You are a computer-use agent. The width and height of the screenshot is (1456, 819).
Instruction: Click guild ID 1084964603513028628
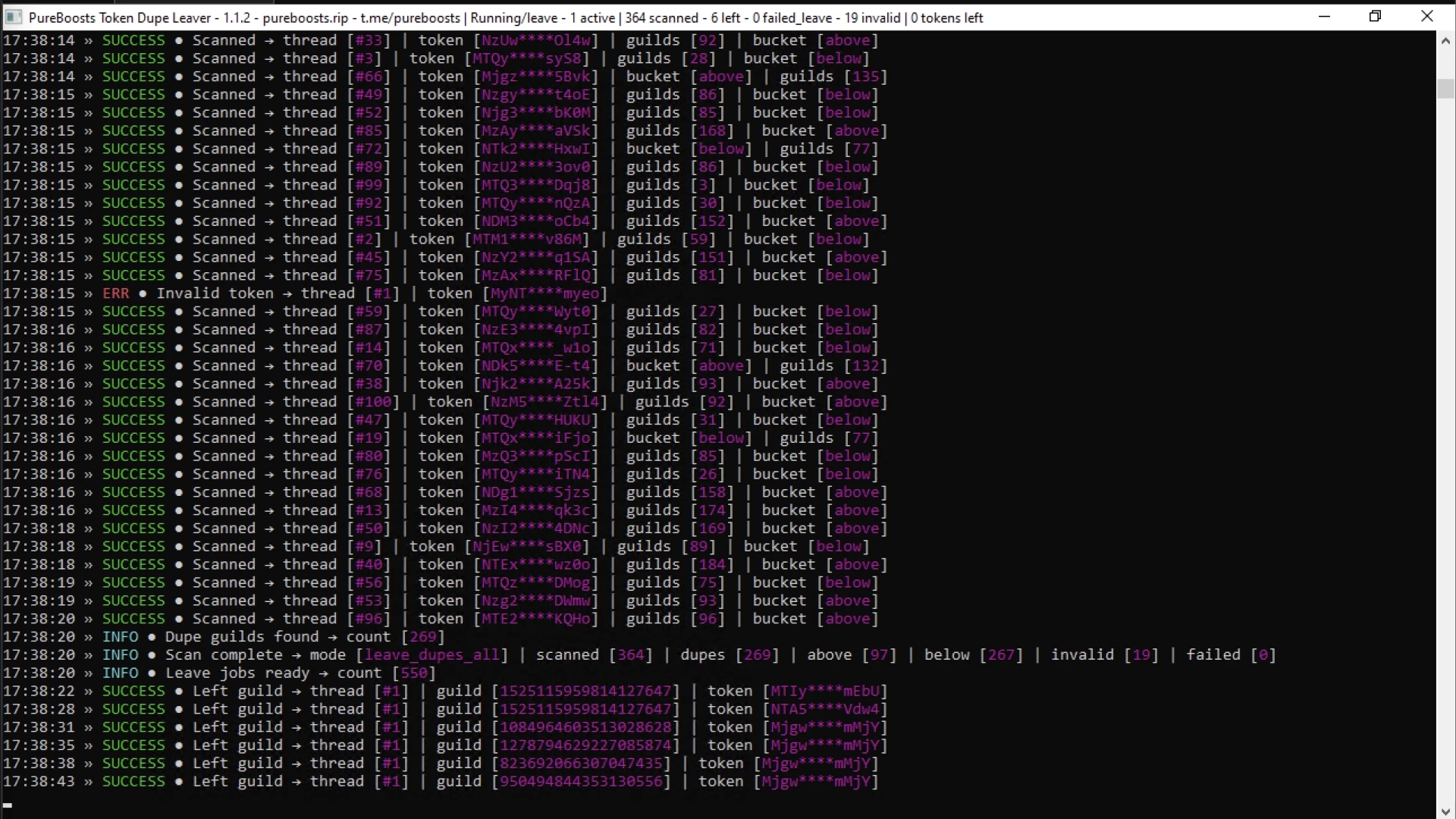tap(585, 727)
